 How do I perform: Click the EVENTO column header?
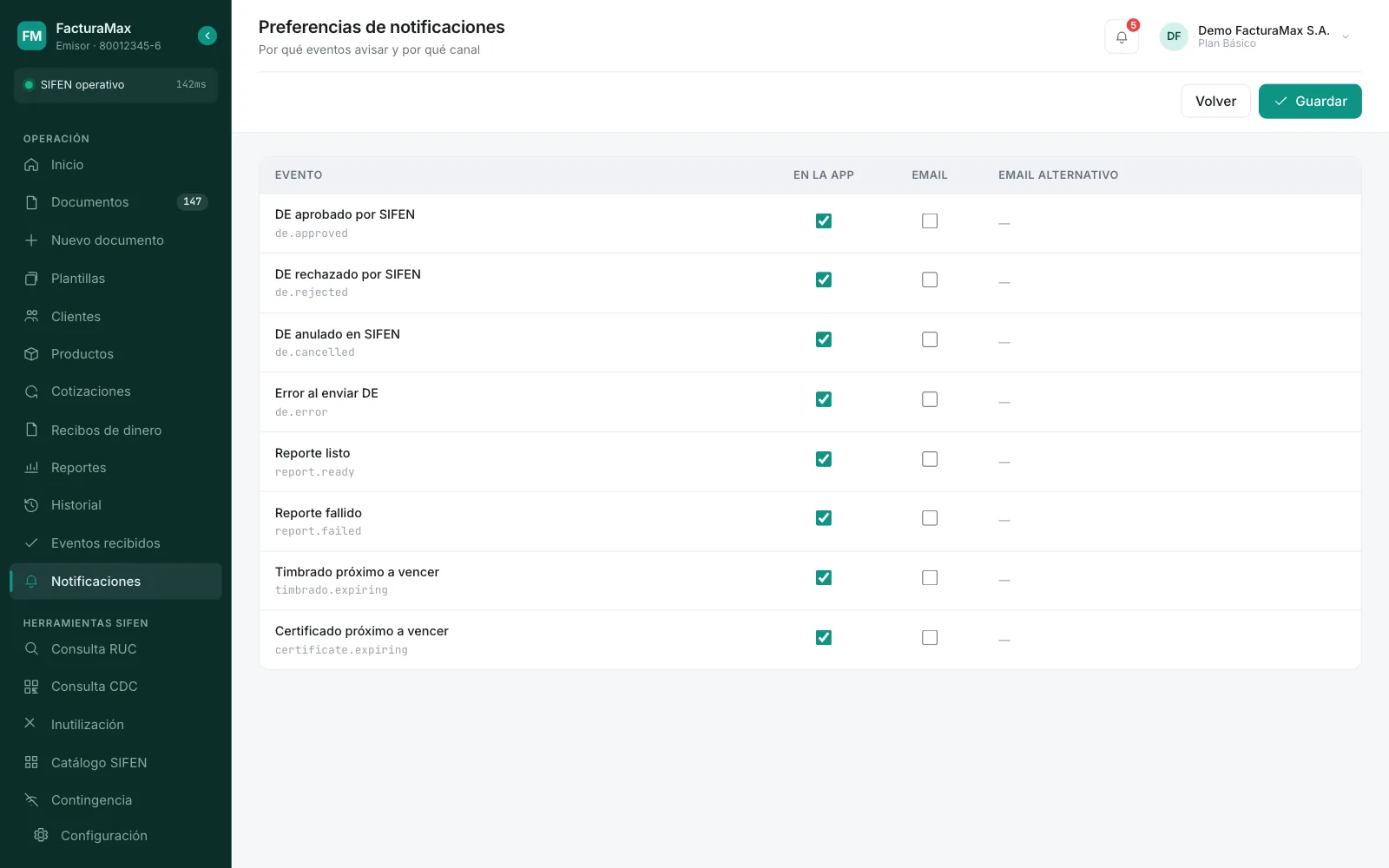tap(299, 175)
